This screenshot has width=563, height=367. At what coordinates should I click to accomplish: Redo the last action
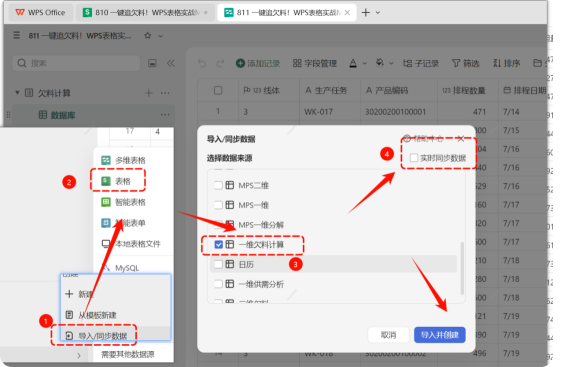[x=220, y=64]
